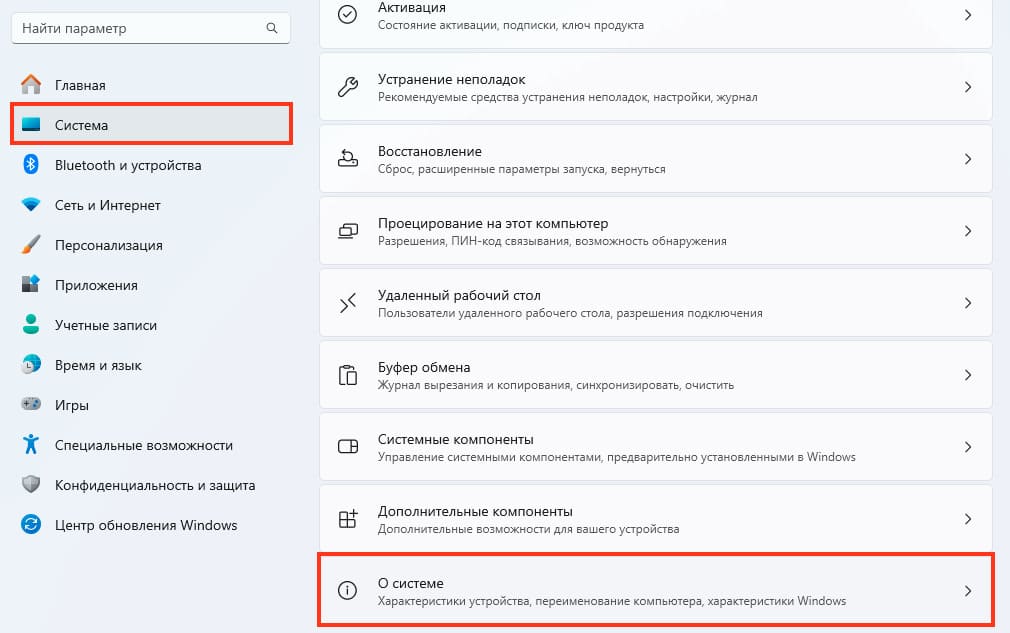Click the Windows Update sync icon
This screenshot has width=1010, height=633.
[x=31, y=525]
